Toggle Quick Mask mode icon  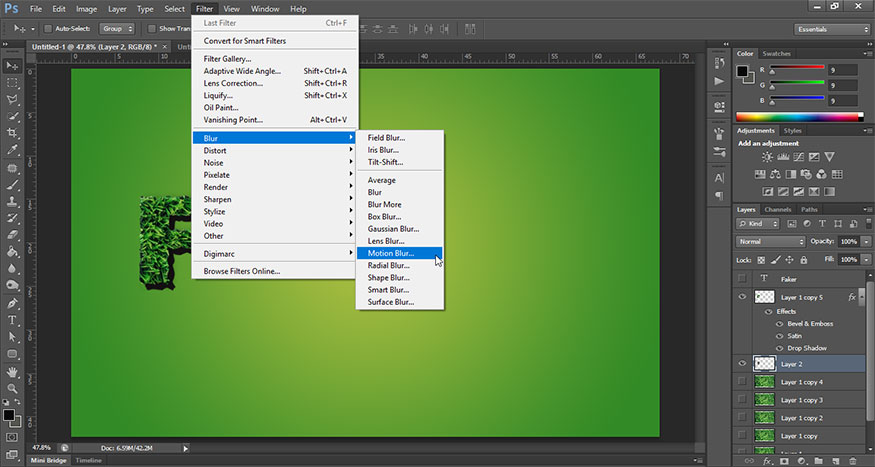(x=12, y=437)
